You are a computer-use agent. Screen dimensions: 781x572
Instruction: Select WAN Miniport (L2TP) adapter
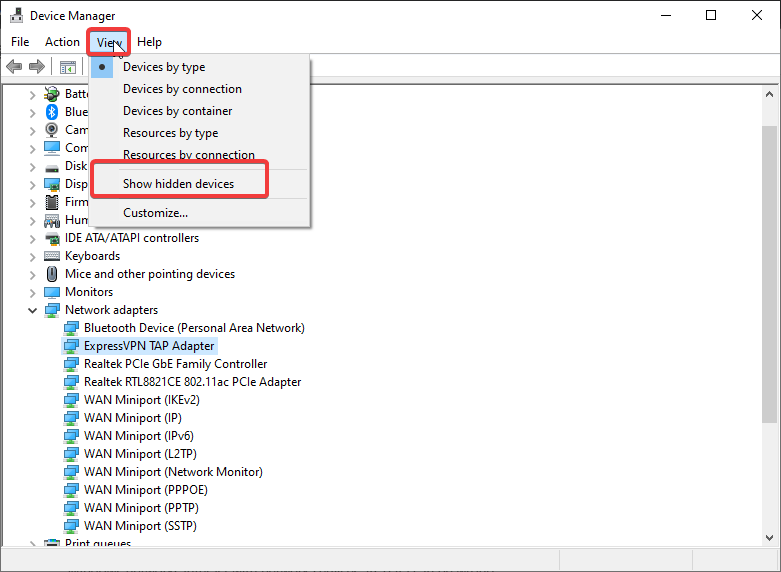[140, 453]
